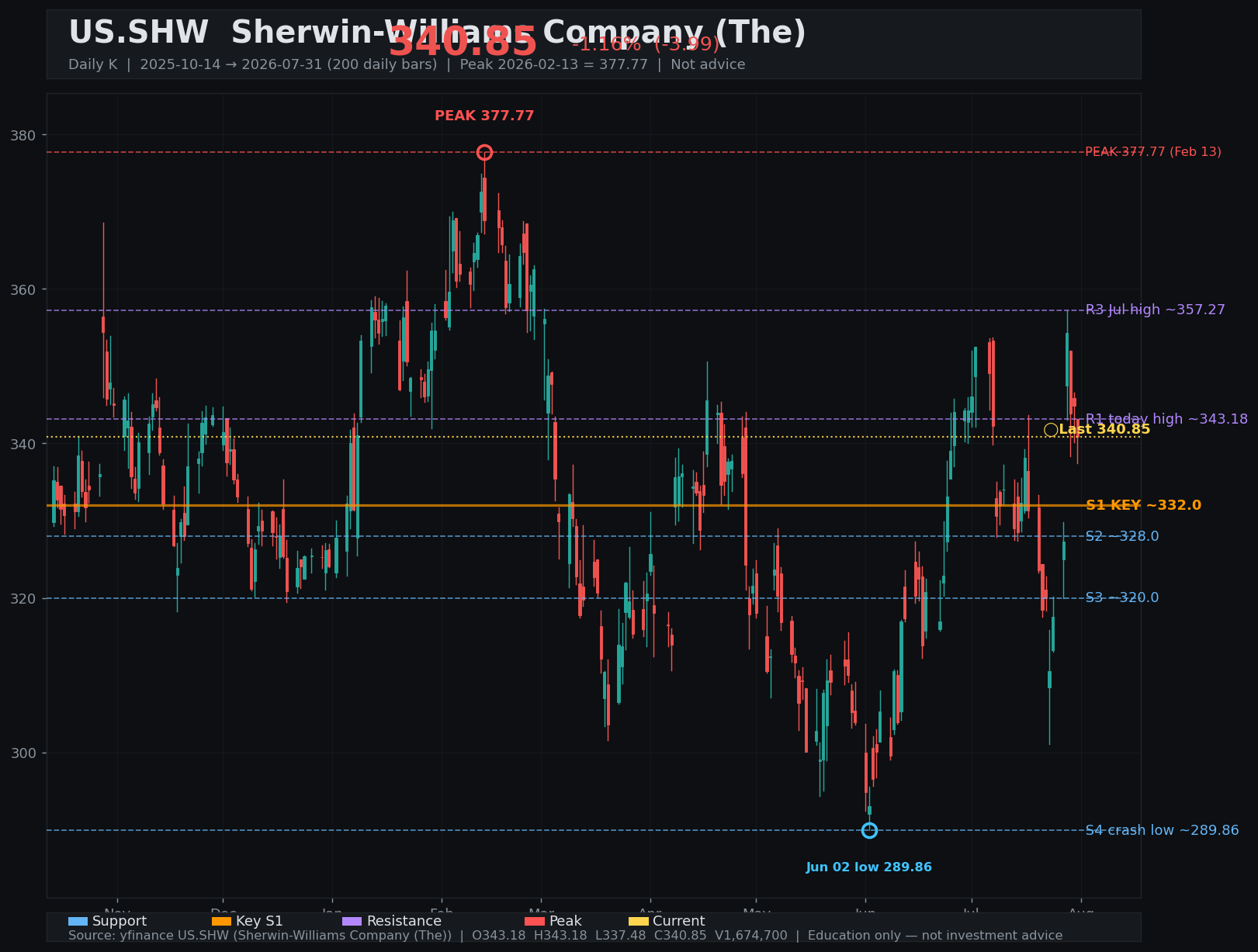Select the orange Key S1 legend swatch
This screenshot has width=1258, height=952.
221,922
